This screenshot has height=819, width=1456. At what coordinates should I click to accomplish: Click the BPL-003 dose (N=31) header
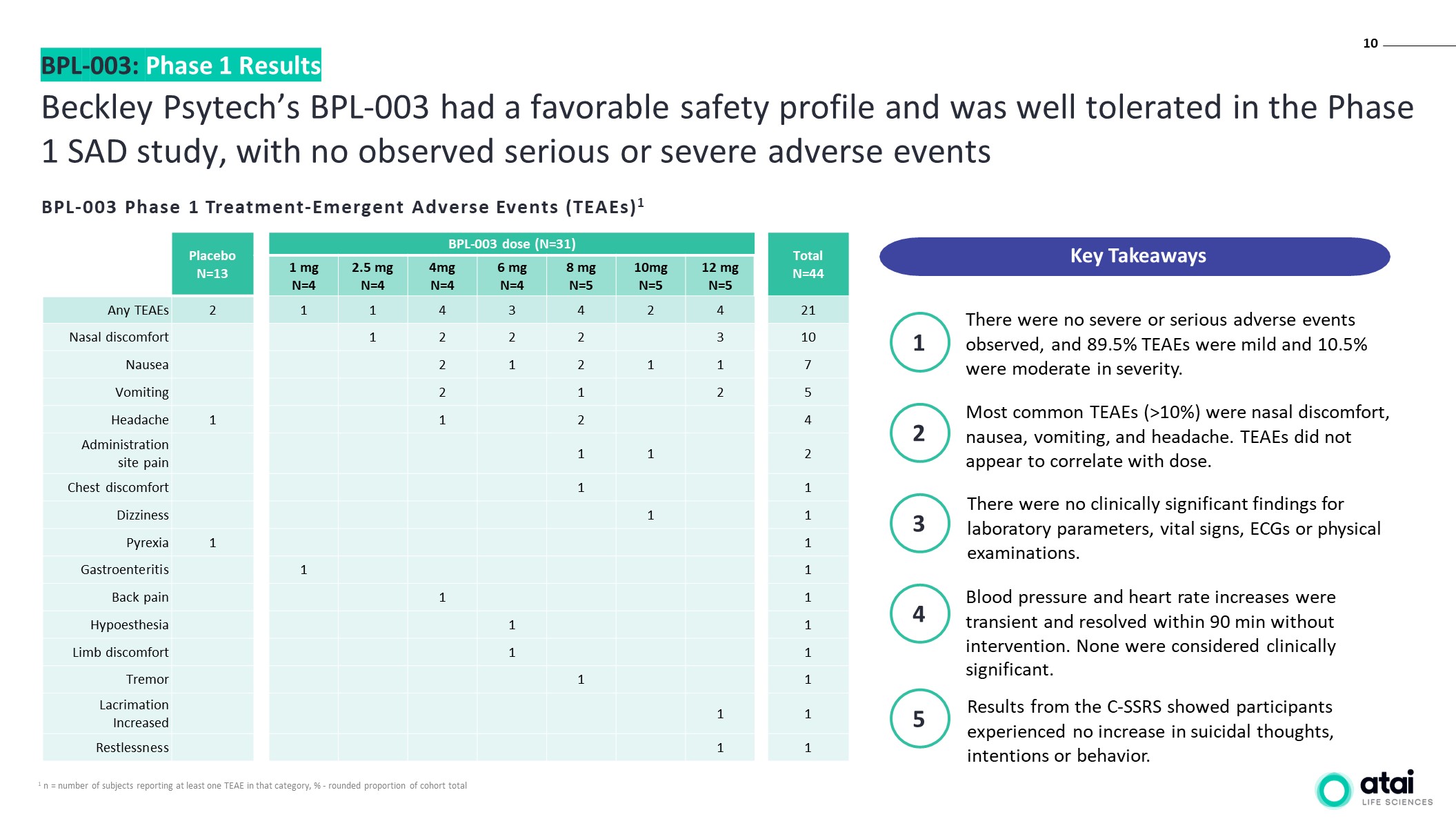pos(511,244)
